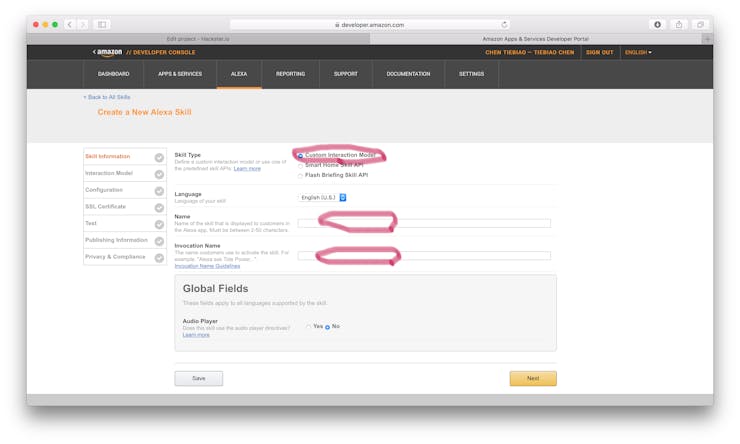This screenshot has width=740, height=444.
Task: Open the Safari share menu
Action: (x=679, y=25)
